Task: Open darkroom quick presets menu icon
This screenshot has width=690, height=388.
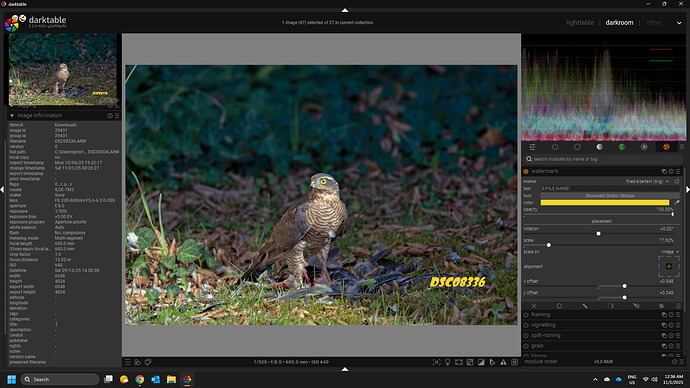Action: (128, 362)
